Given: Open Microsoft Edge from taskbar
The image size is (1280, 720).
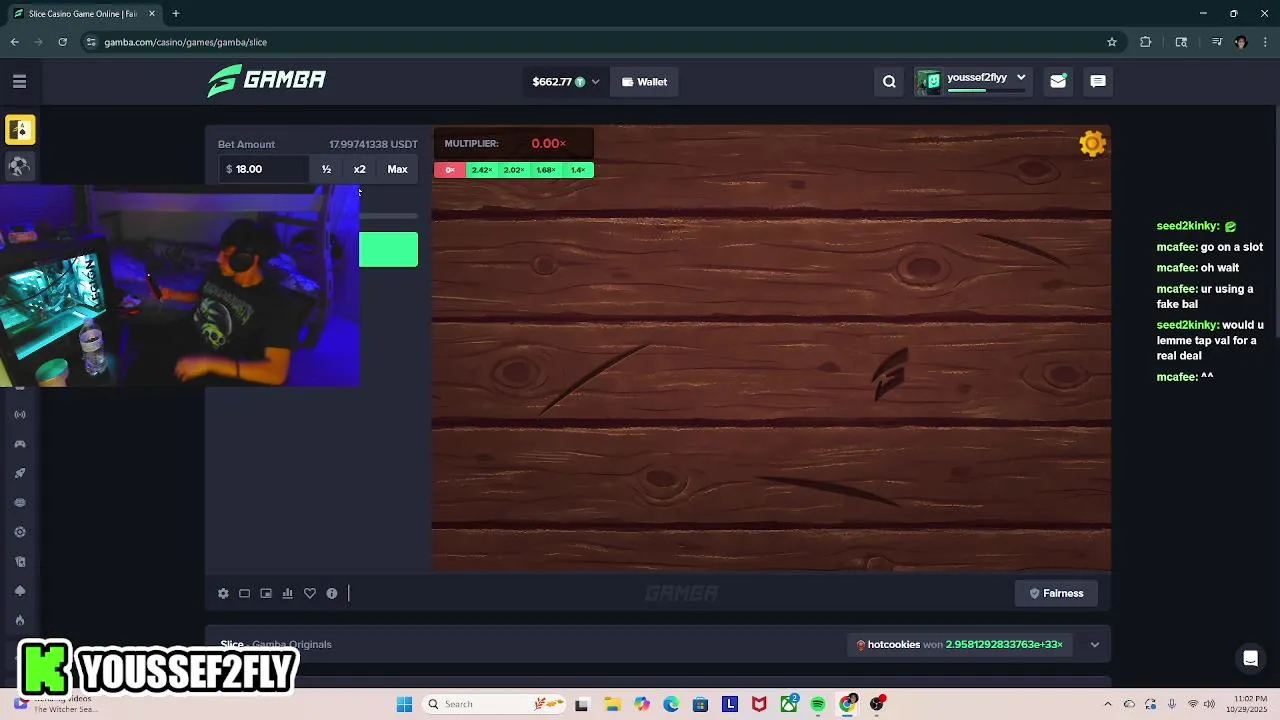Looking at the screenshot, I should (671, 704).
